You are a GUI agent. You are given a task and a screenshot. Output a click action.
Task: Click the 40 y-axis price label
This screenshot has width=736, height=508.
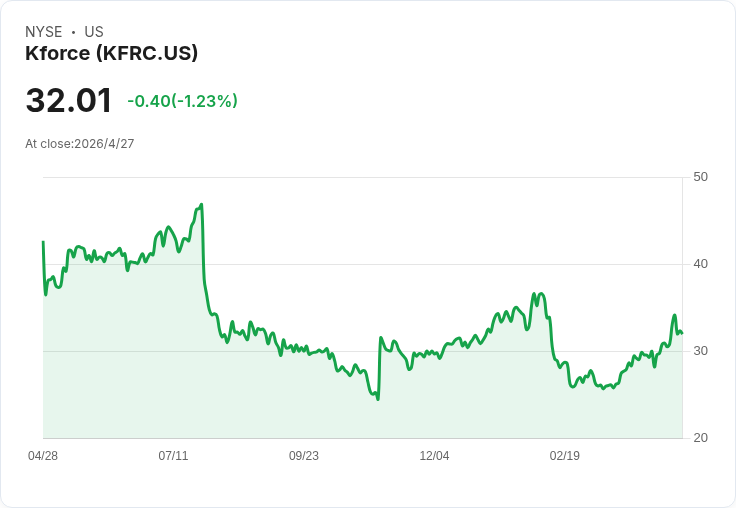pyautogui.click(x=700, y=264)
